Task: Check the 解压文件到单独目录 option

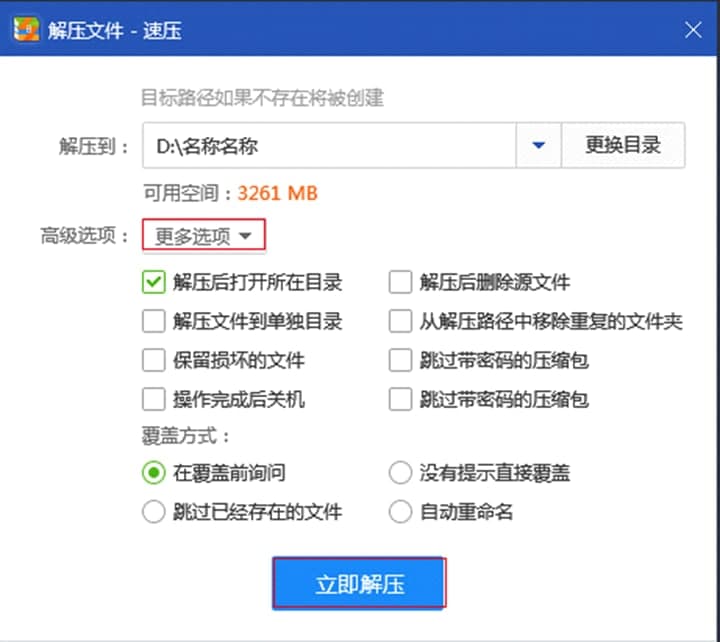Action: click(153, 322)
